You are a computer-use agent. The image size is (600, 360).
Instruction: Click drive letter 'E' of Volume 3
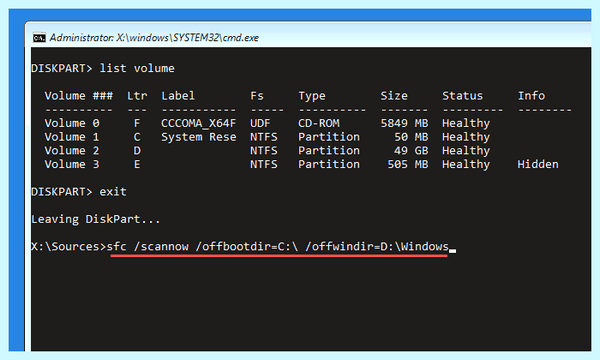coord(137,165)
